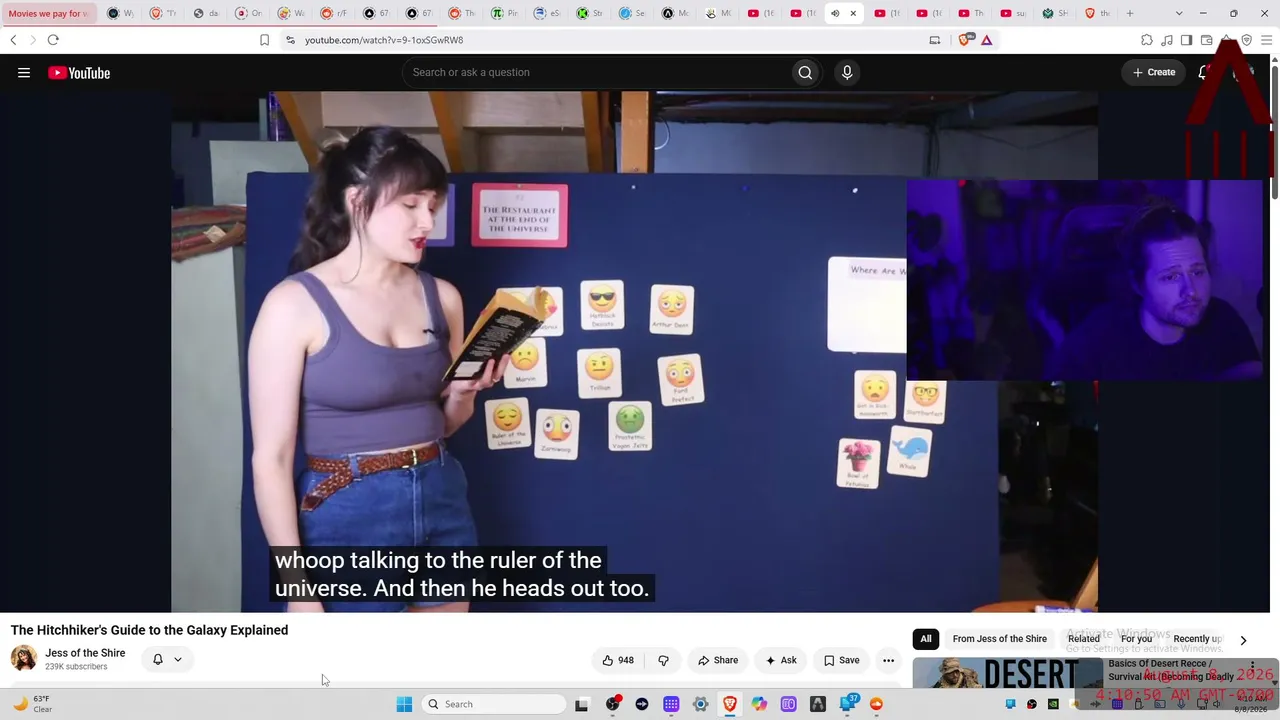Image resolution: width=1280 pixels, height=720 pixels.
Task: Open Jess of the Shire channel avatar
Action: 24,658
